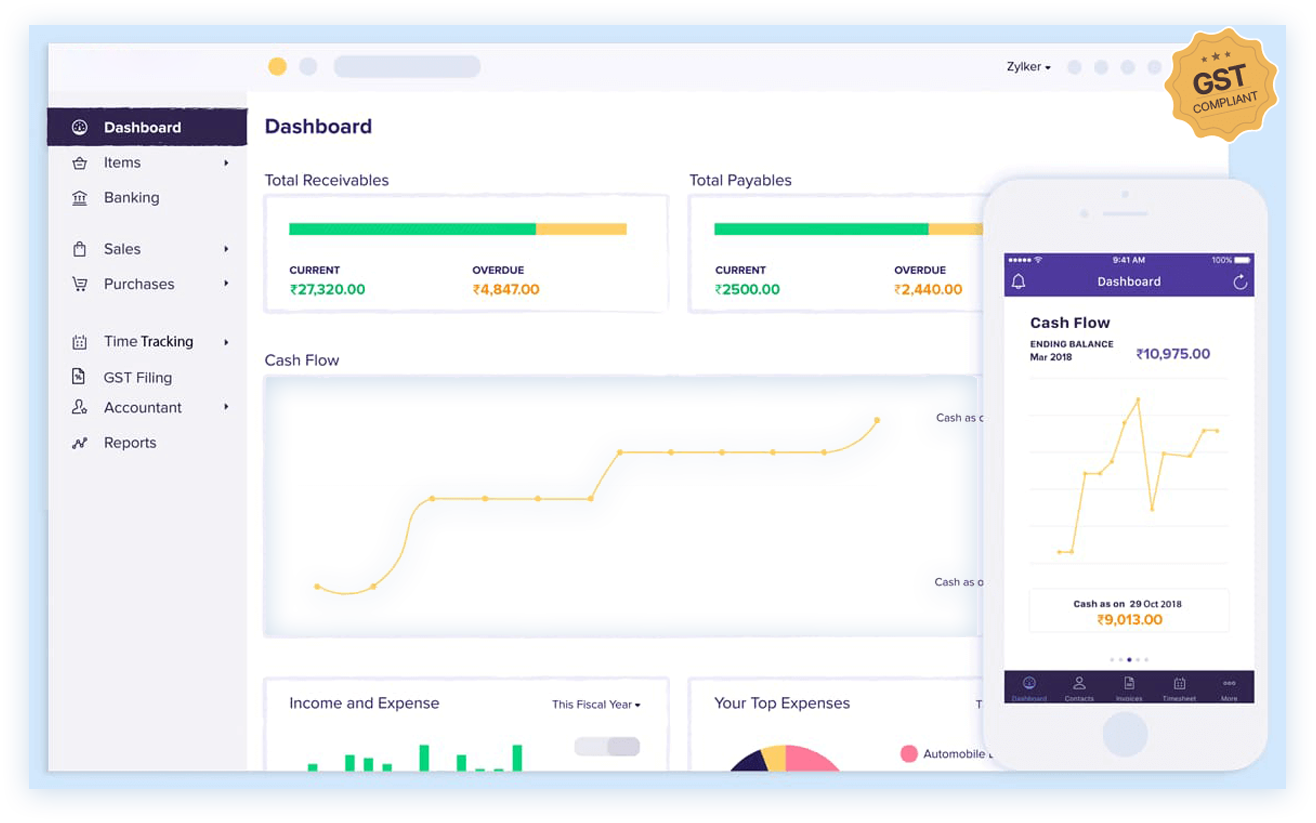Expand the Items submenu arrow
The width and height of the screenshot is (1316, 823).
click(226, 163)
